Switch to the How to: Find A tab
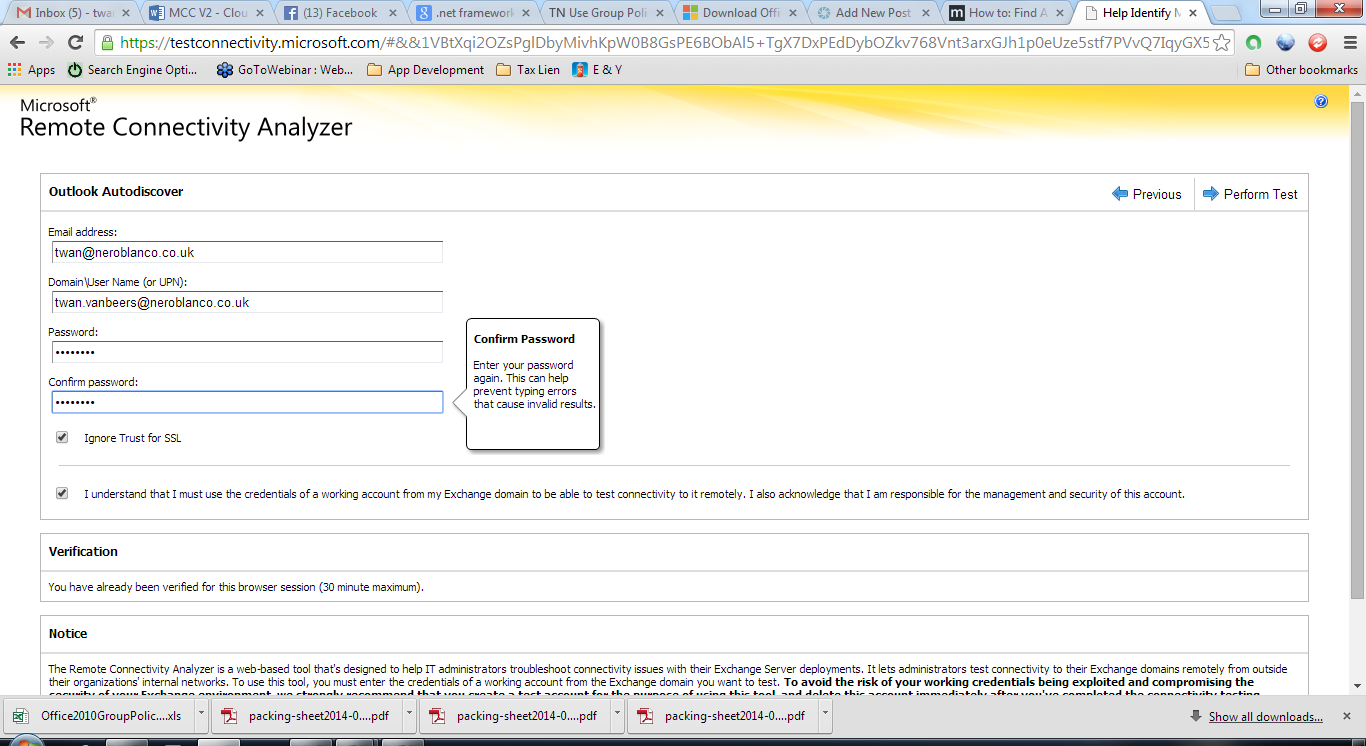Viewport: 1366px width, 746px height. pyautogui.click(x=1004, y=13)
